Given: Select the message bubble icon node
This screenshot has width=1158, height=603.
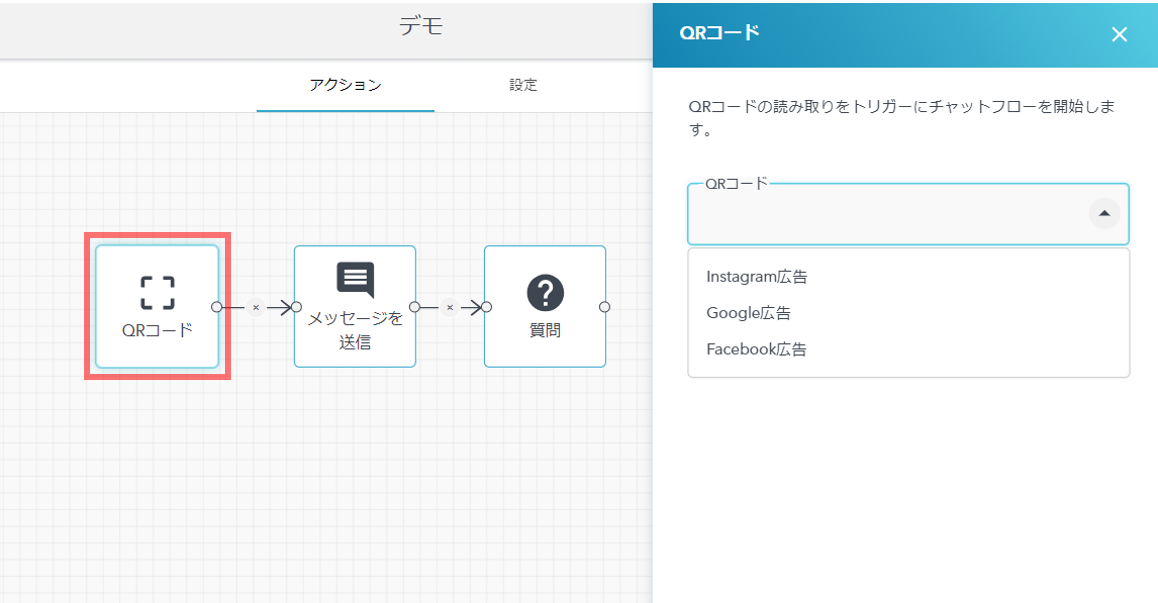Looking at the screenshot, I should [355, 280].
